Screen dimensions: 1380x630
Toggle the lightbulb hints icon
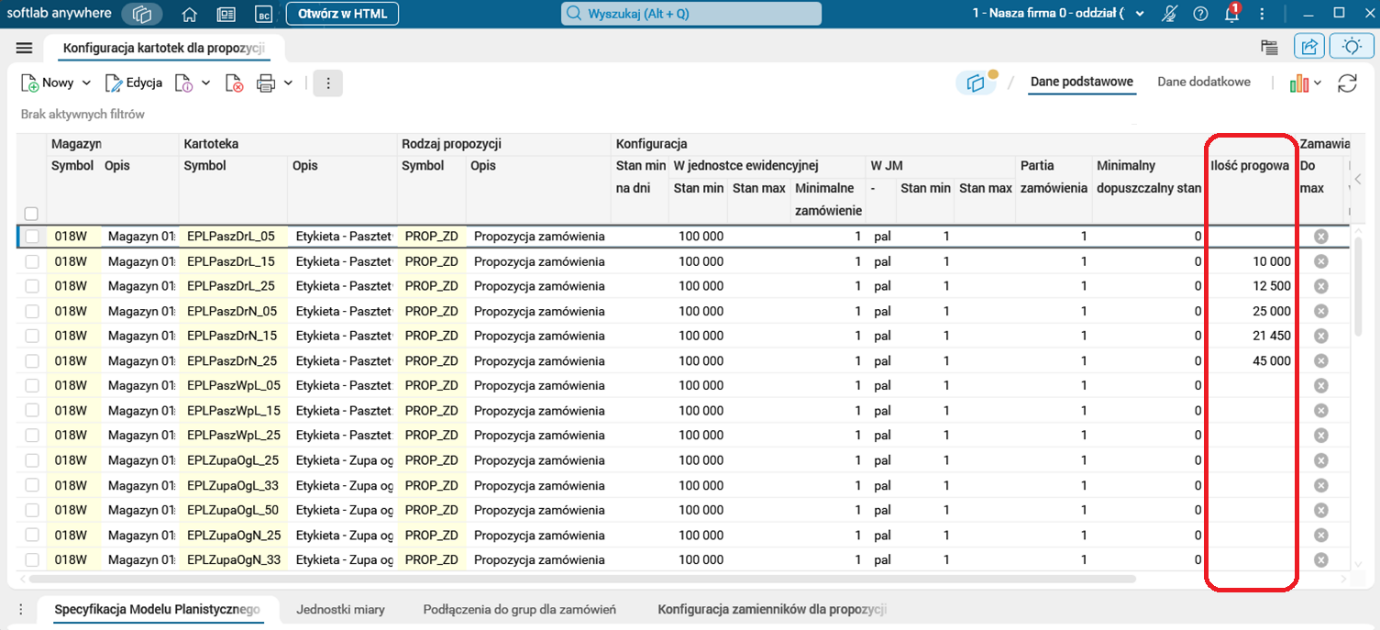pos(1352,46)
